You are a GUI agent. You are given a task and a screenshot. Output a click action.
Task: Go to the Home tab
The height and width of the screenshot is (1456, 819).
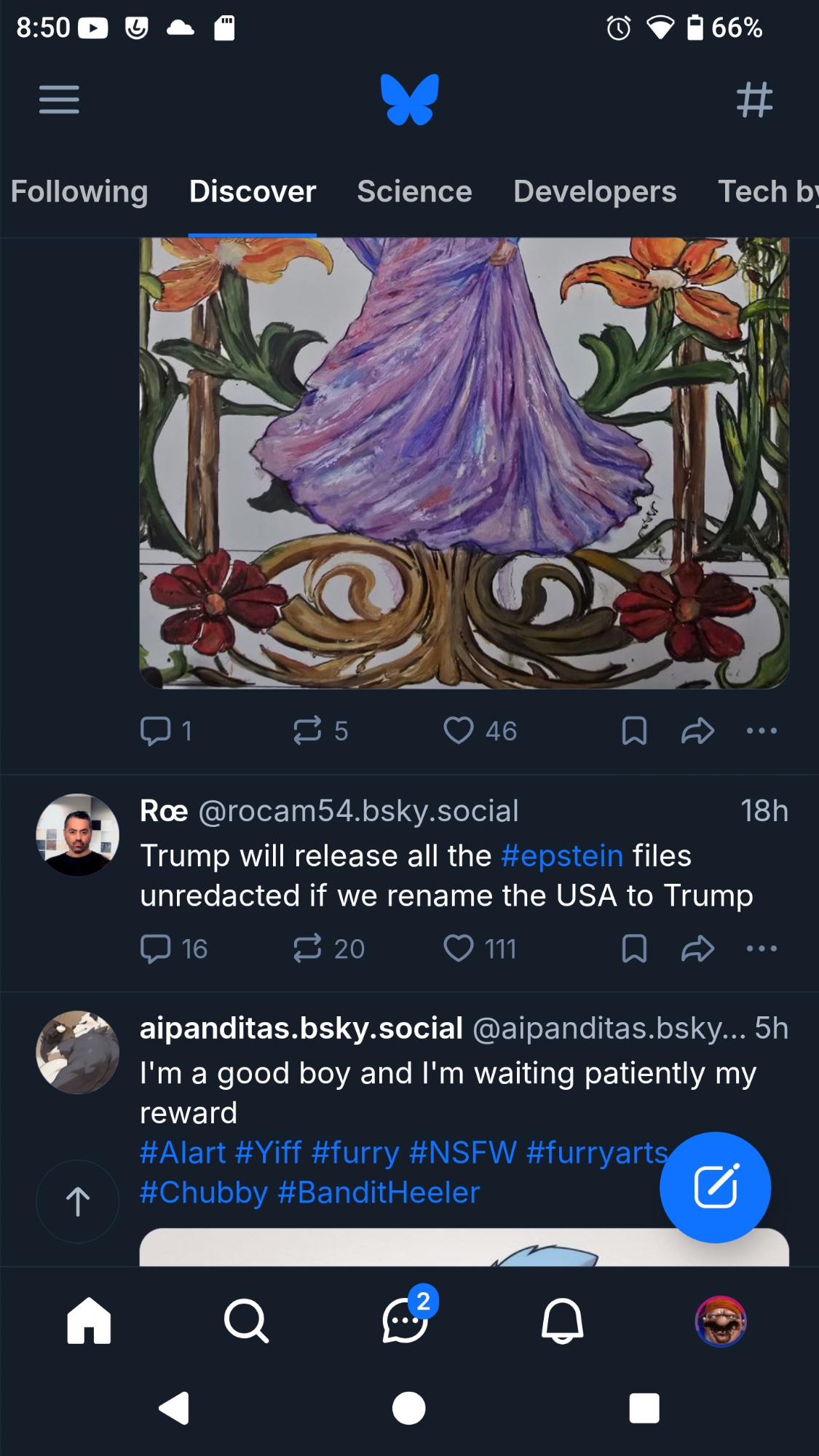[89, 1321]
